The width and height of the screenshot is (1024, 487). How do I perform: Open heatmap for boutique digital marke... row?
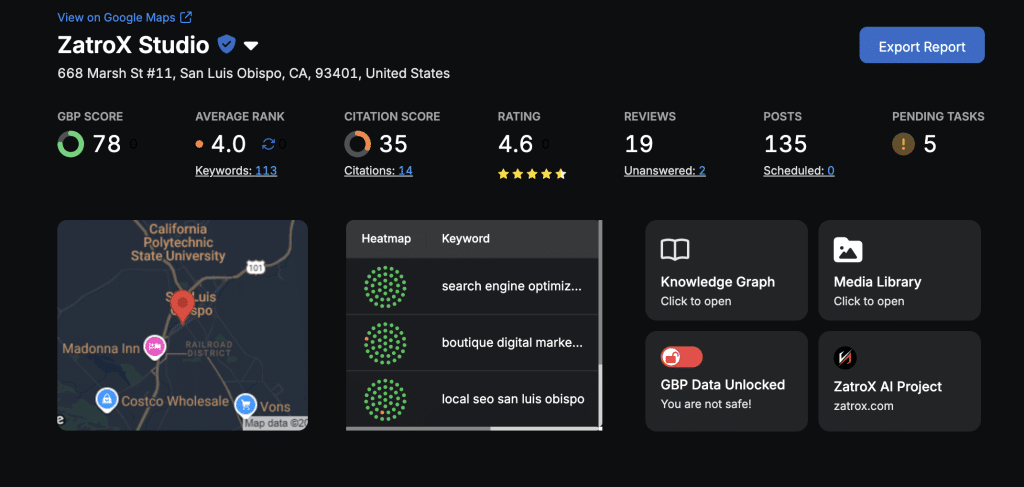pyautogui.click(x=385, y=343)
